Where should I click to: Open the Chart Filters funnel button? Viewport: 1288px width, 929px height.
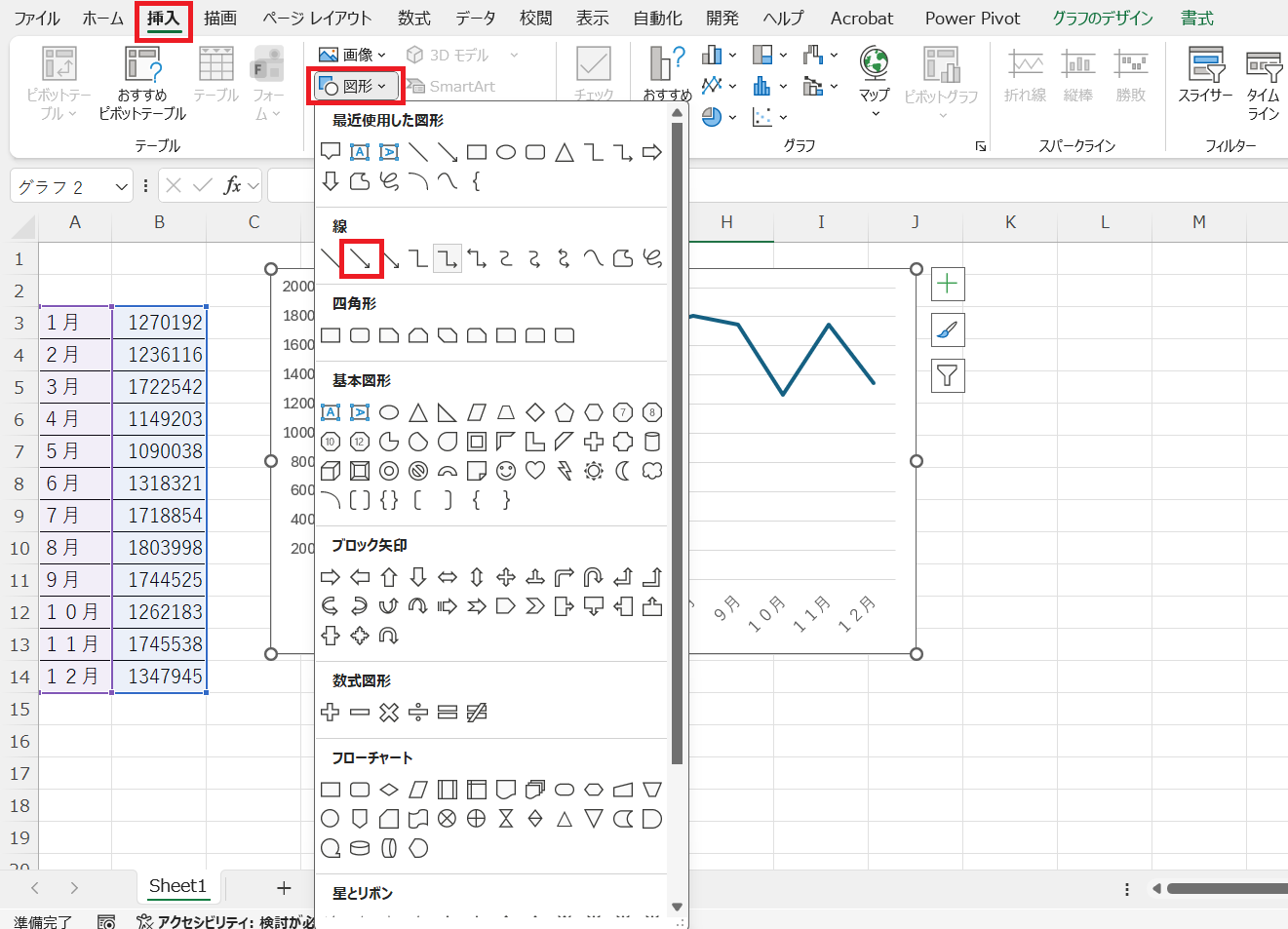(947, 375)
